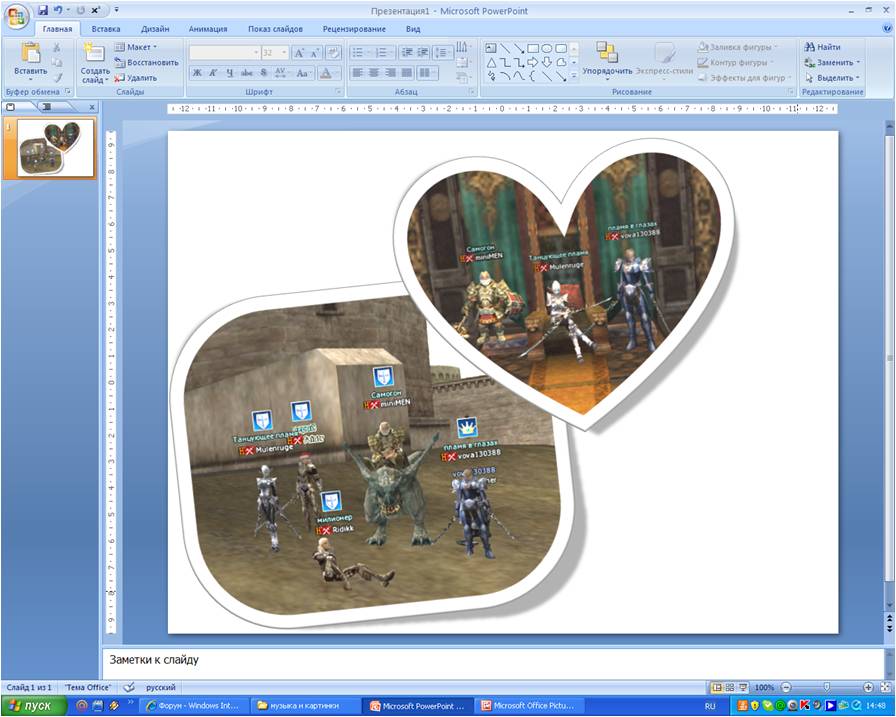Open the Дизайн ribbon tab

pyautogui.click(x=155, y=29)
